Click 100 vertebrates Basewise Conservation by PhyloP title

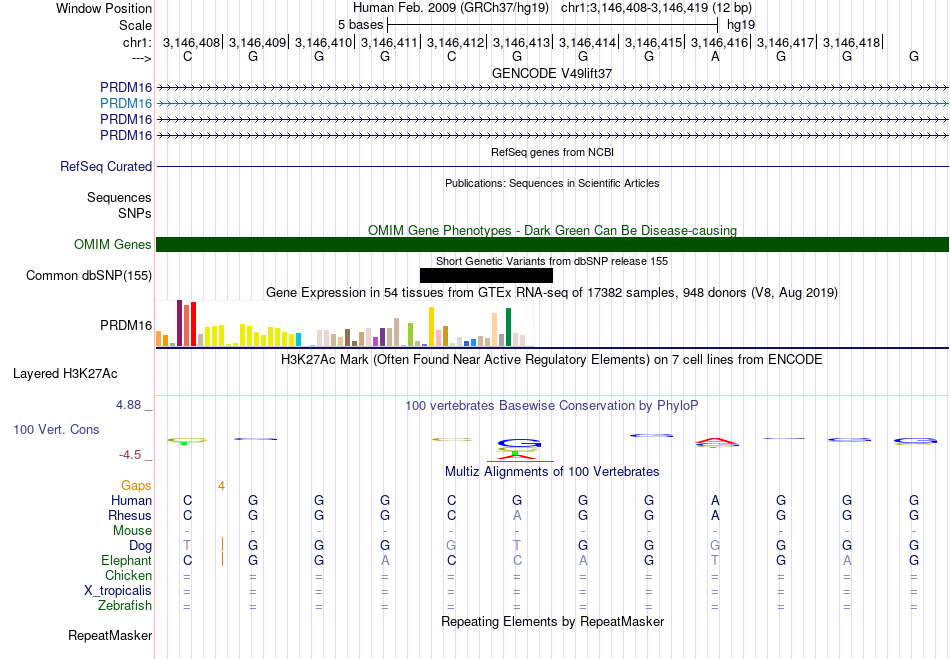tap(552, 406)
